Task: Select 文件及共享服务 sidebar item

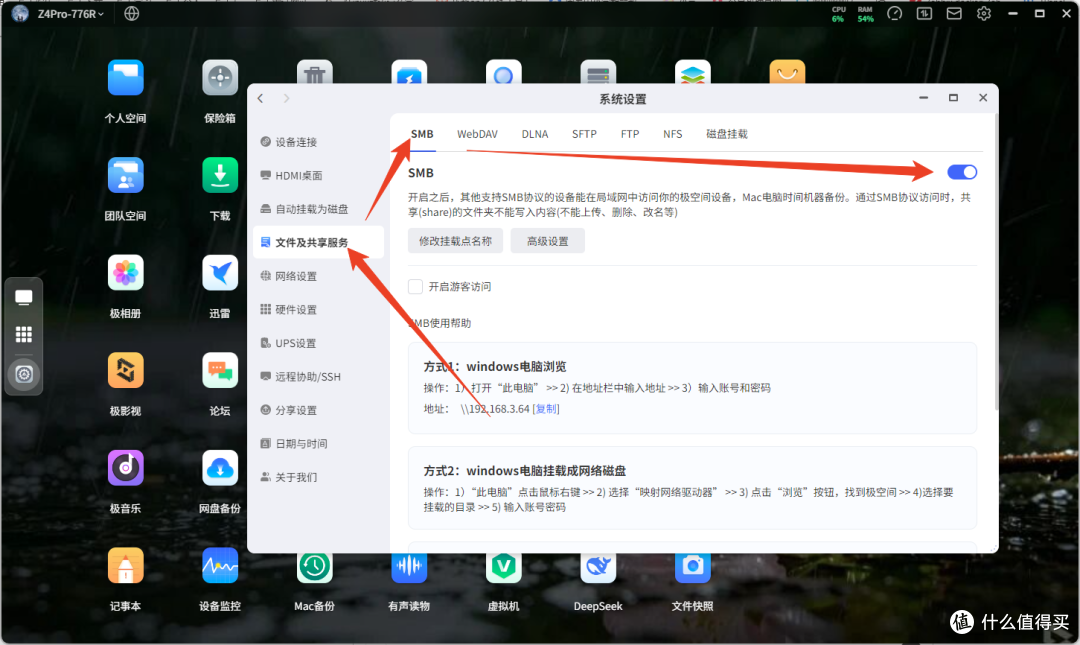Action: (318, 243)
